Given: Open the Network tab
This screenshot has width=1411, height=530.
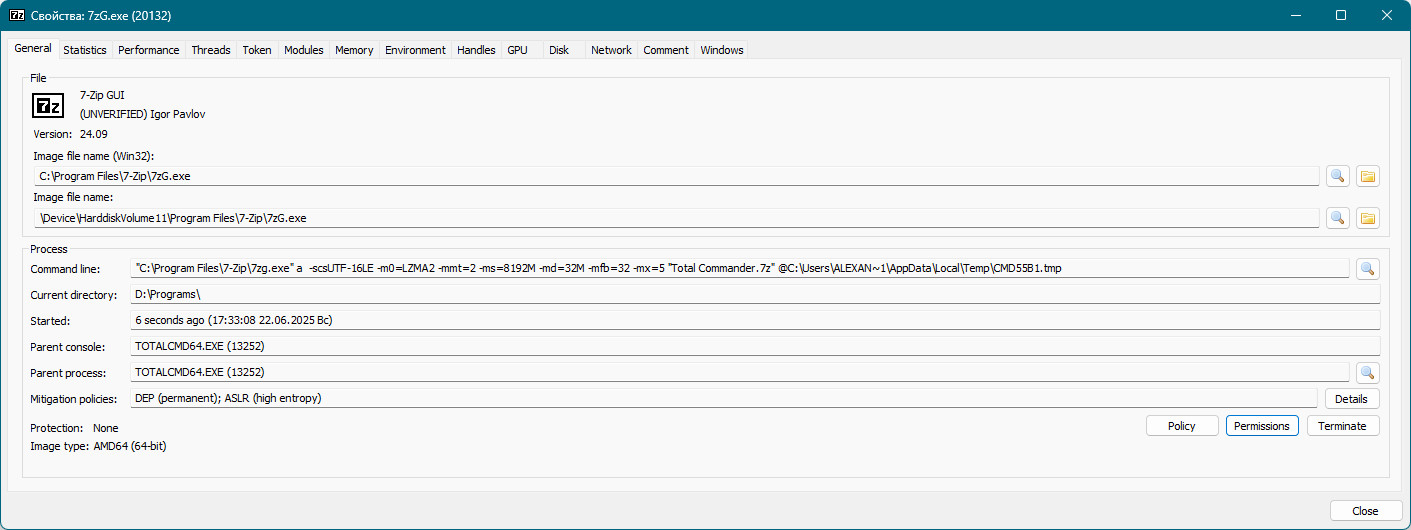Looking at the screenshot, I should coord(611,50).
